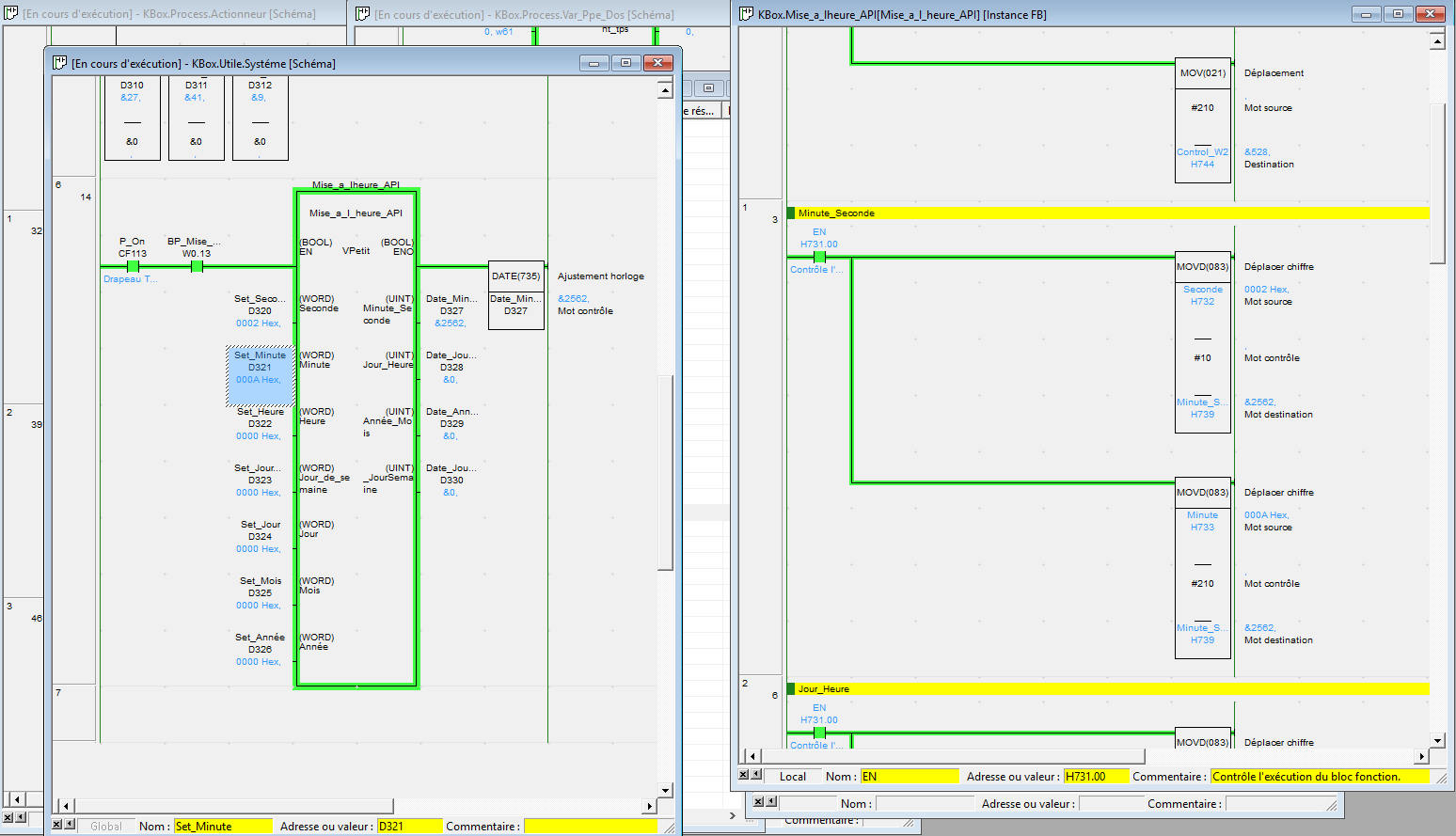
Task: Select MOVD(083) block with Seconde H732
Action: [1203, 341]
